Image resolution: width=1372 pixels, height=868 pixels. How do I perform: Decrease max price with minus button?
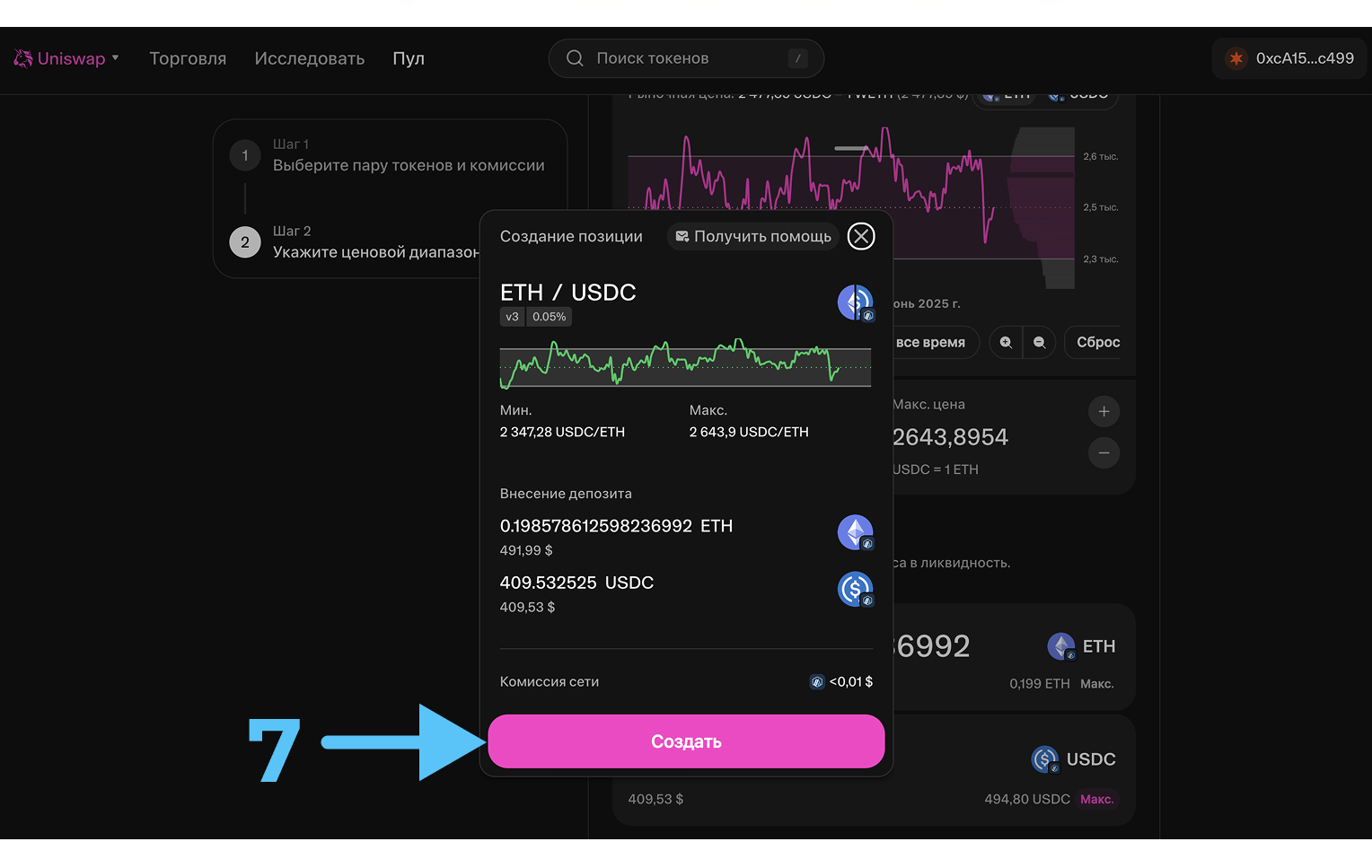1104,452
